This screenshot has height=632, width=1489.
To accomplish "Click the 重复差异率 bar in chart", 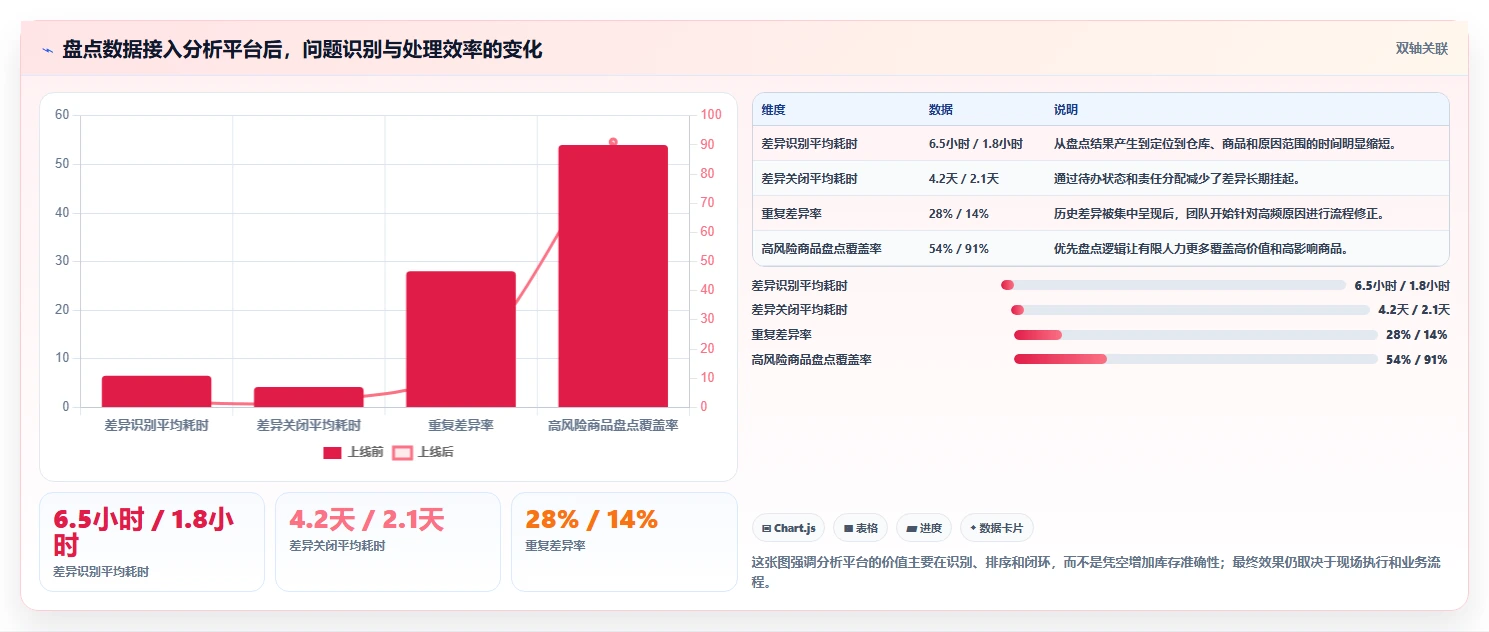I will tap(461, 339).
